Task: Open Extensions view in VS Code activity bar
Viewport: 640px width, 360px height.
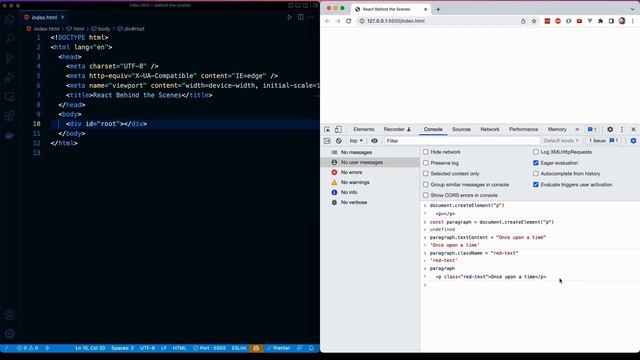Action: point(9,116)
